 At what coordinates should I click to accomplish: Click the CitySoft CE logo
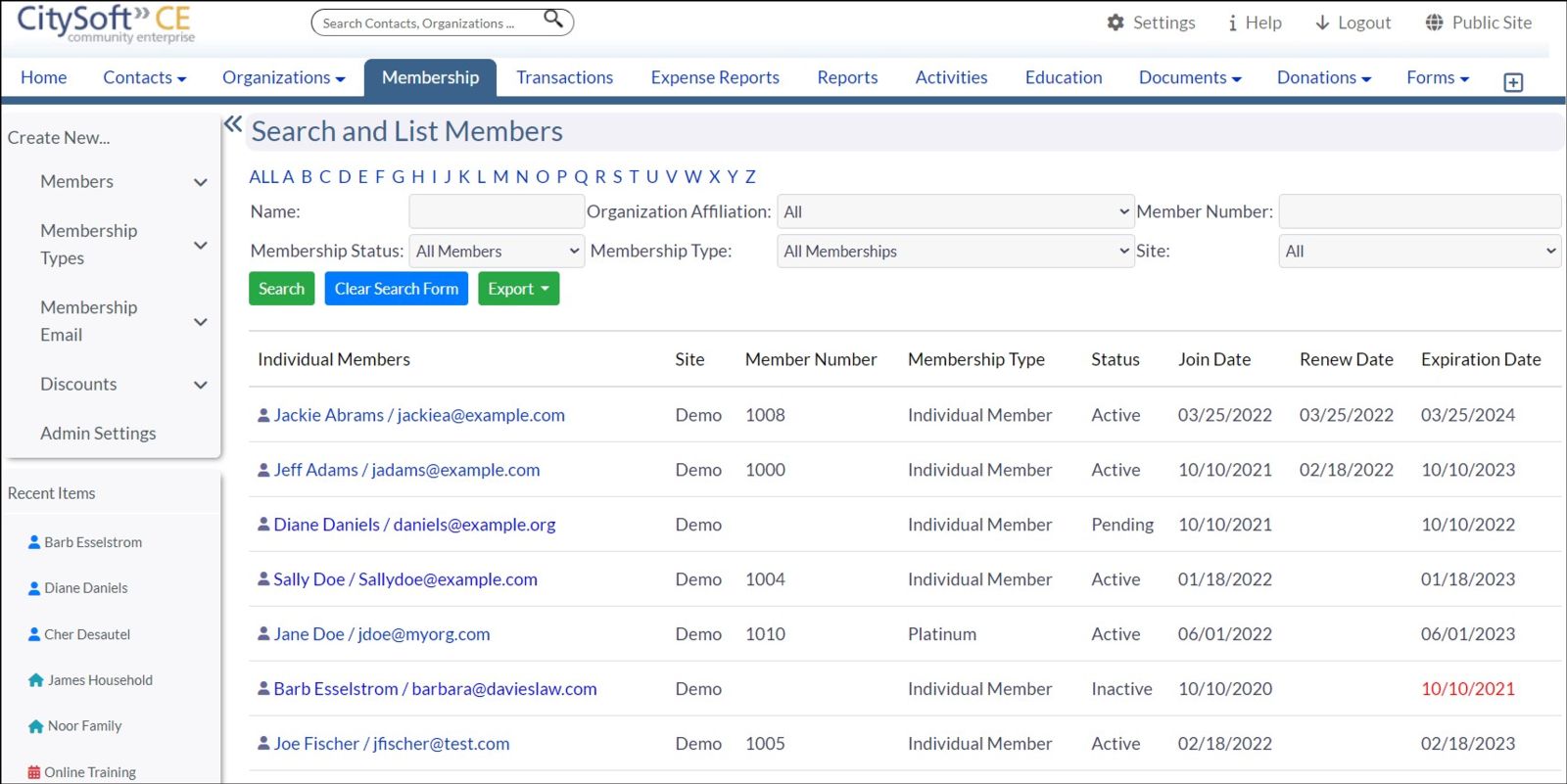click(x=106, y=23)
